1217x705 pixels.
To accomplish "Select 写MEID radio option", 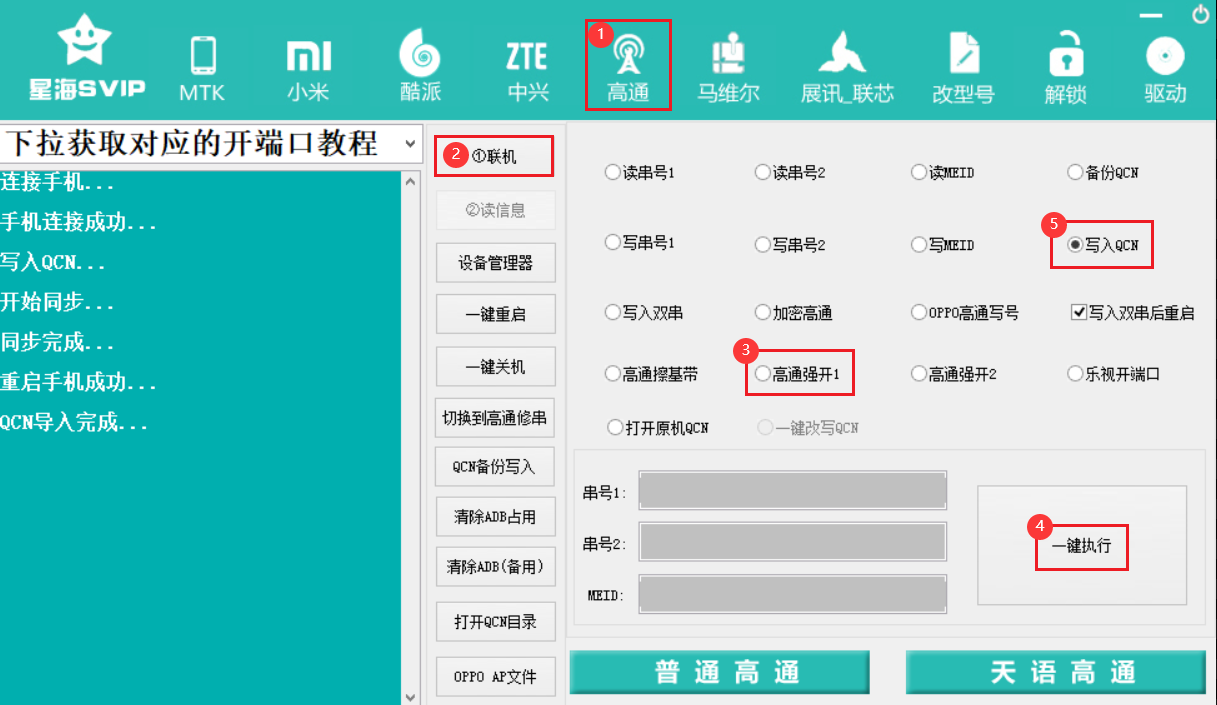I will [943, 244].
